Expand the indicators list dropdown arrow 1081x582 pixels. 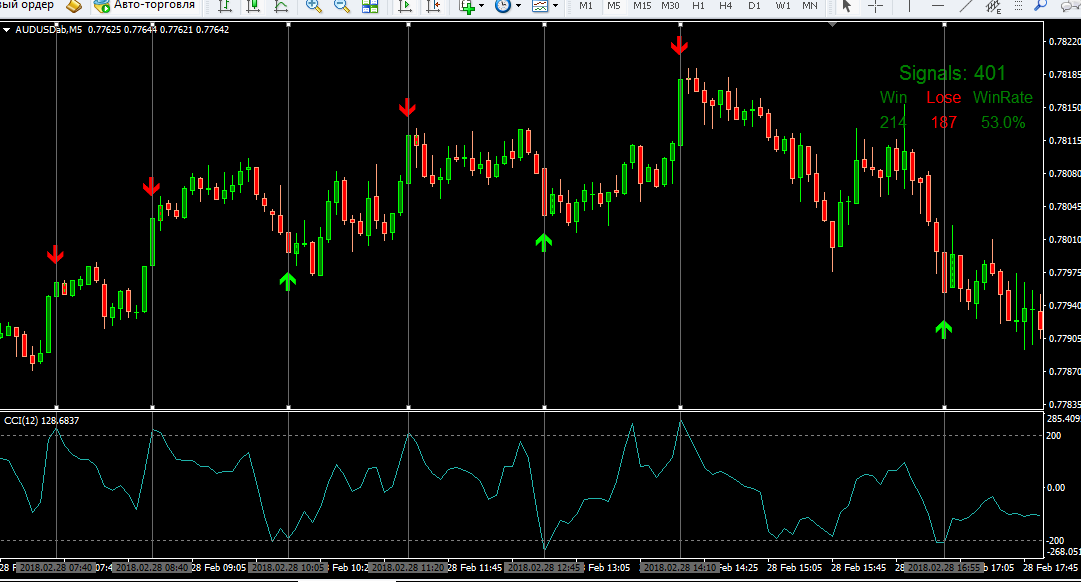pos(481,6)
